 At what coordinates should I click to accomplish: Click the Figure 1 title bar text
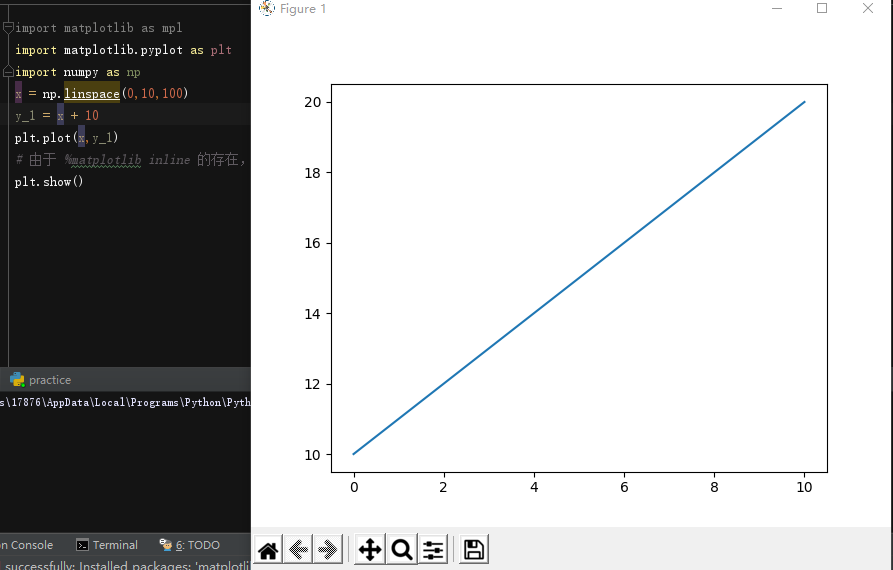point(303,9)
